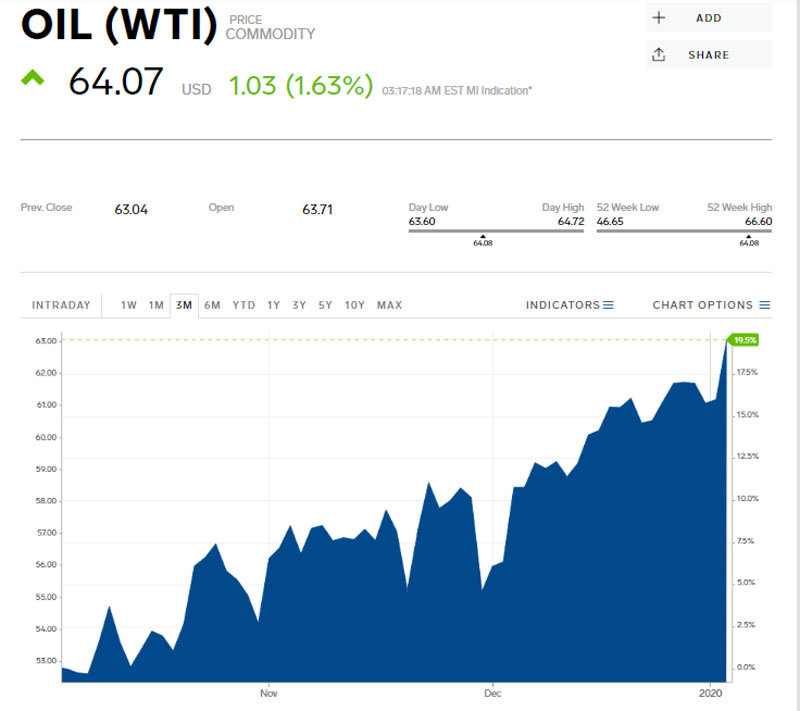Open the INDICATORS dropdown
The image size is (800, 711).
[569, 305]
